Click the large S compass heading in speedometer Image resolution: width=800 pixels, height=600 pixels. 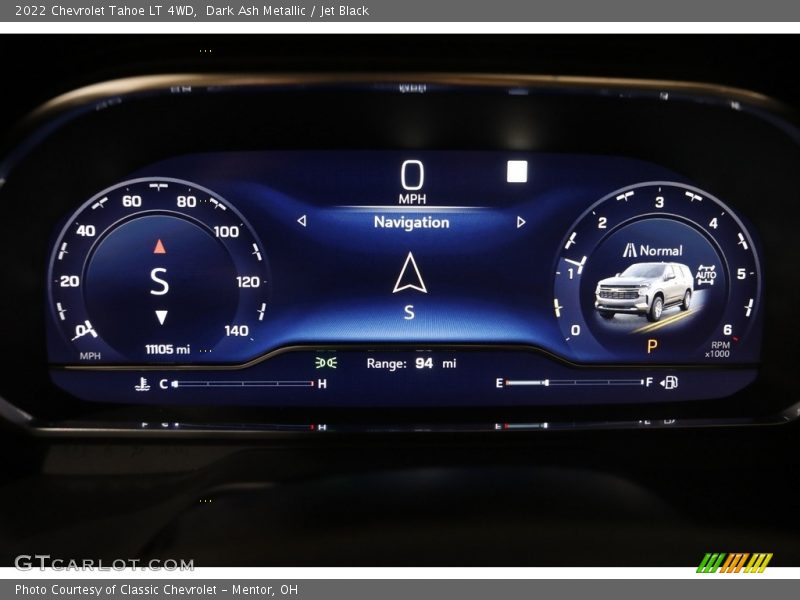(159, 282)
